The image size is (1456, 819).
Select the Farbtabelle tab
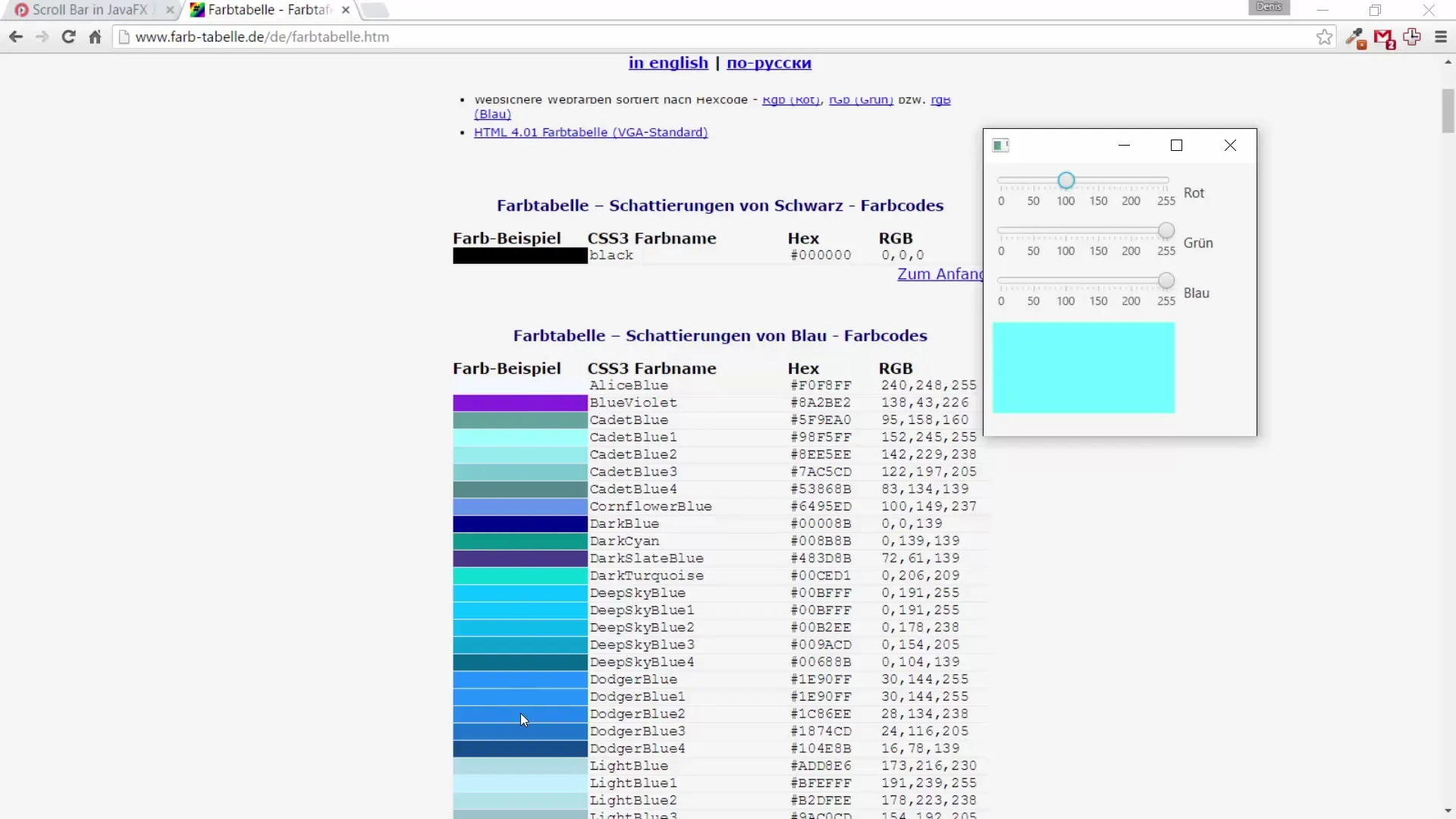(269, 10)
